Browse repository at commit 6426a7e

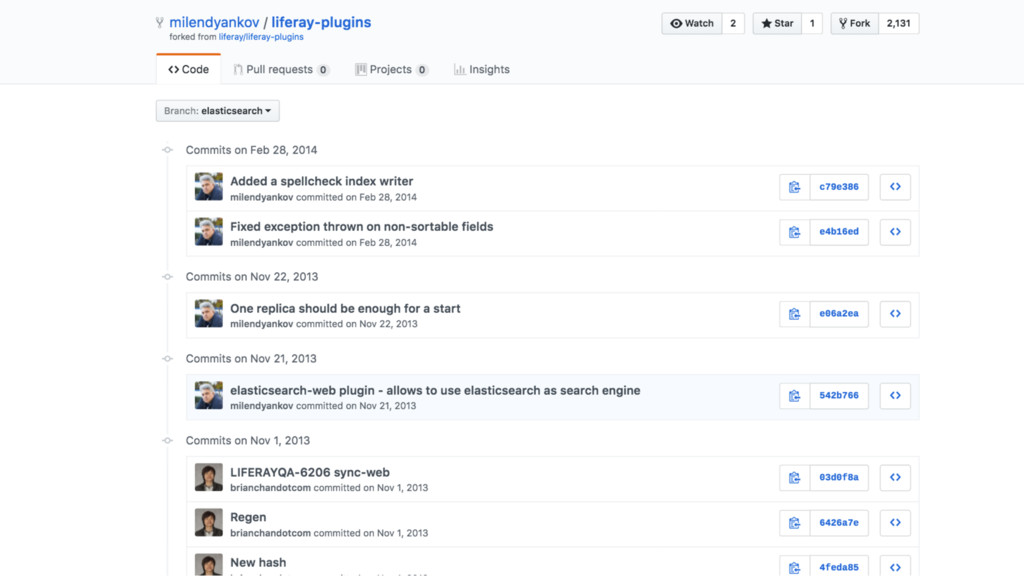click(x=895, y=522)
